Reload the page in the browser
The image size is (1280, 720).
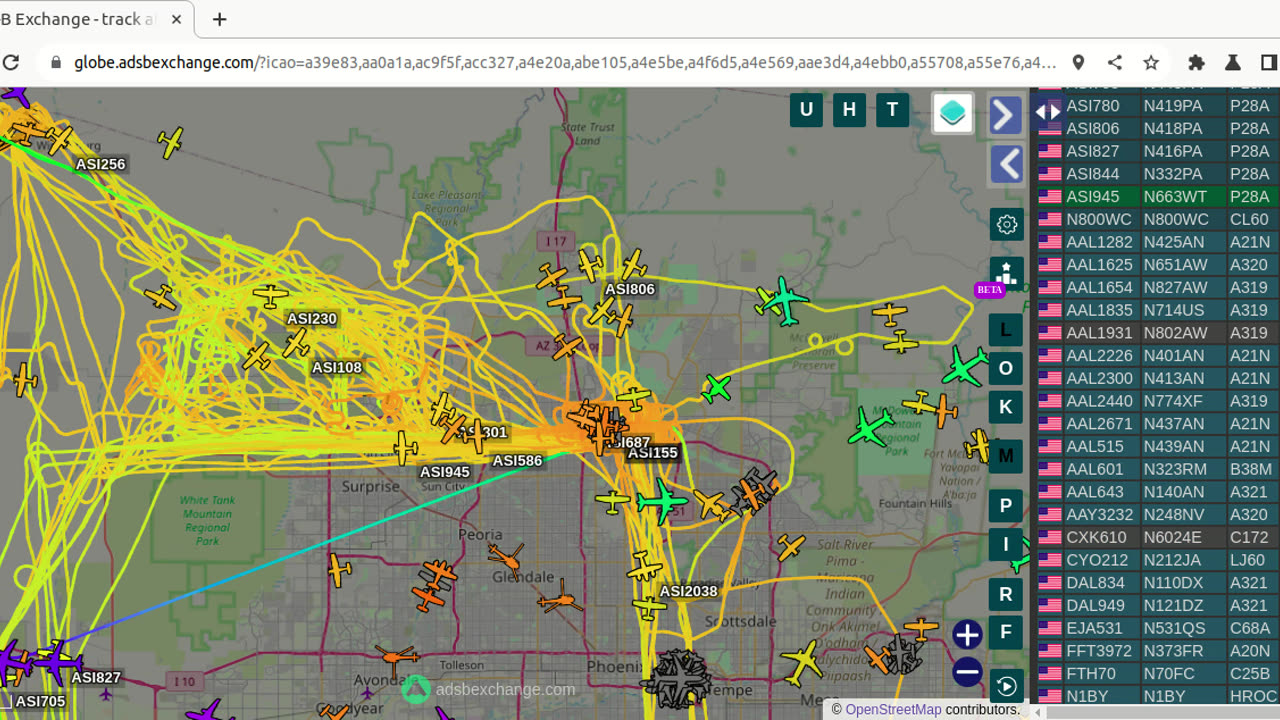(x=11, y=62)
